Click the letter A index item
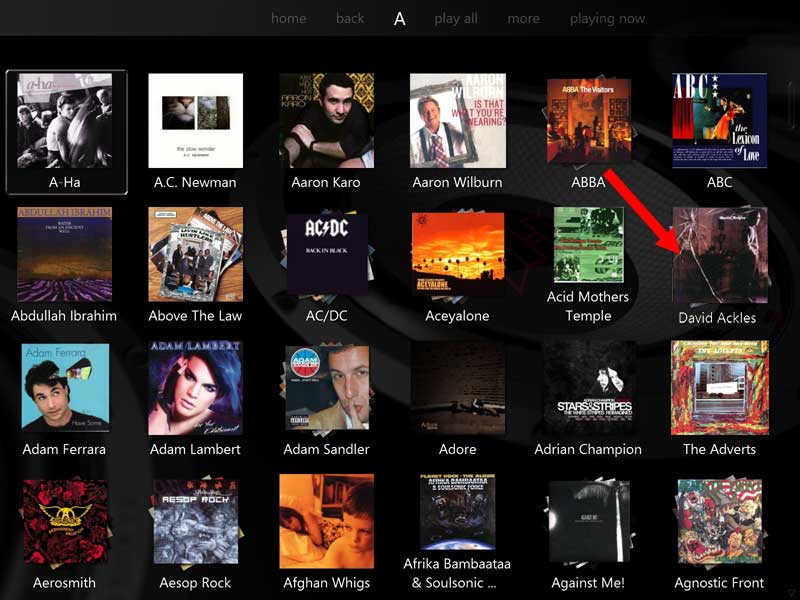 pyautogui.click(x=399, y=19)
